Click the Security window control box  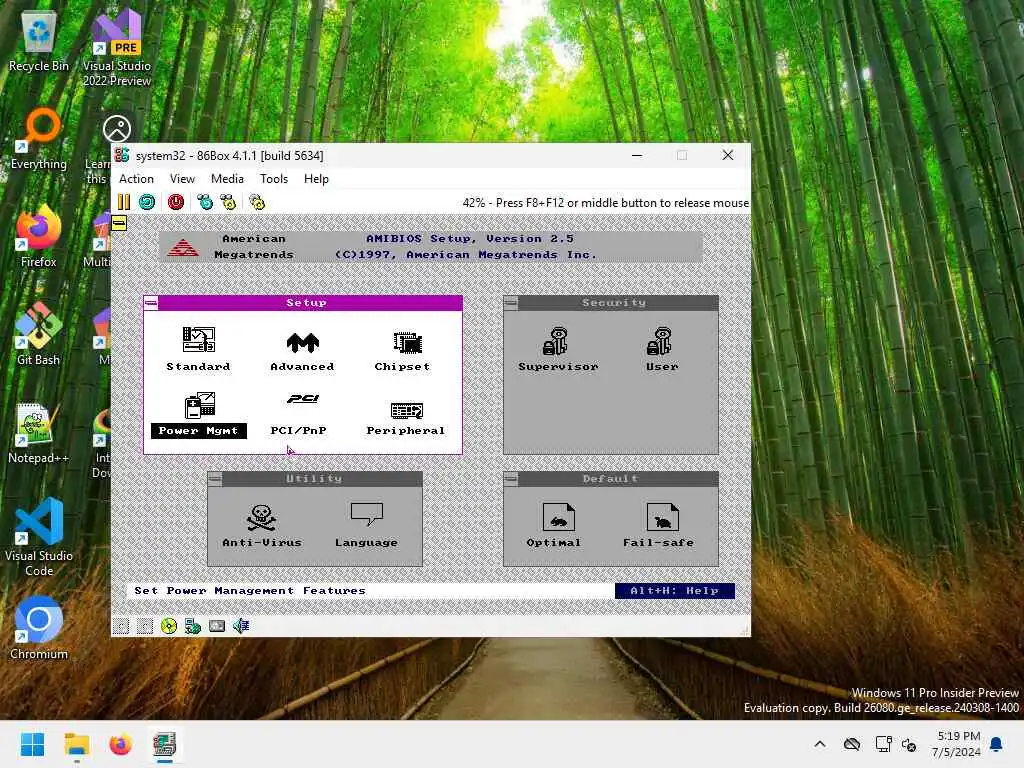[x=511, y=303]
